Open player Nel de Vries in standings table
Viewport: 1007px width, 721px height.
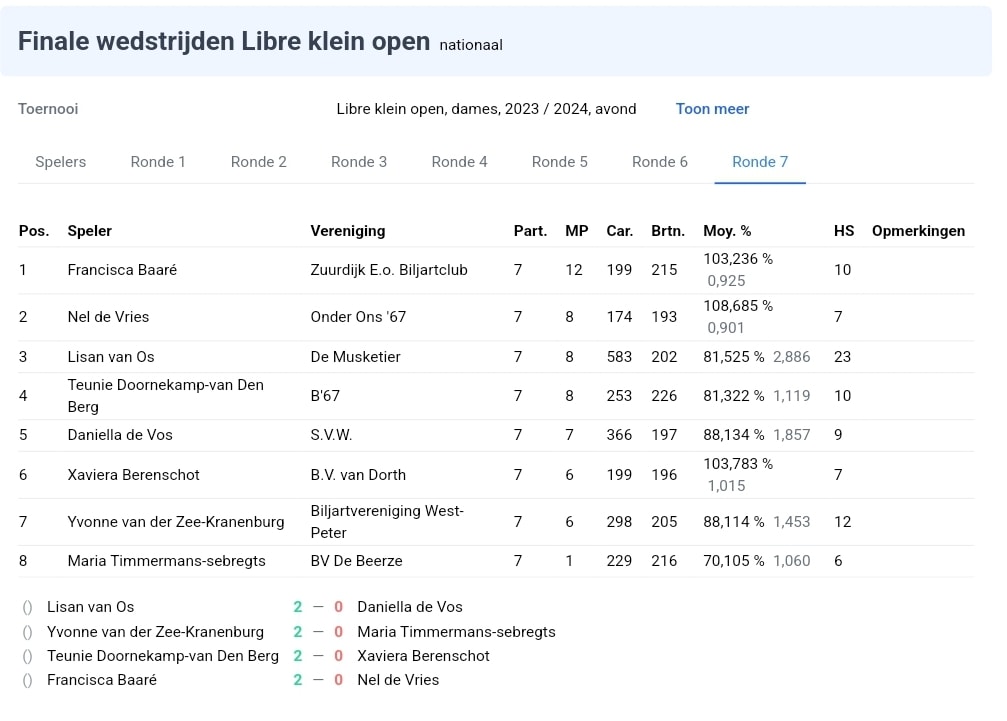point(109,317)
